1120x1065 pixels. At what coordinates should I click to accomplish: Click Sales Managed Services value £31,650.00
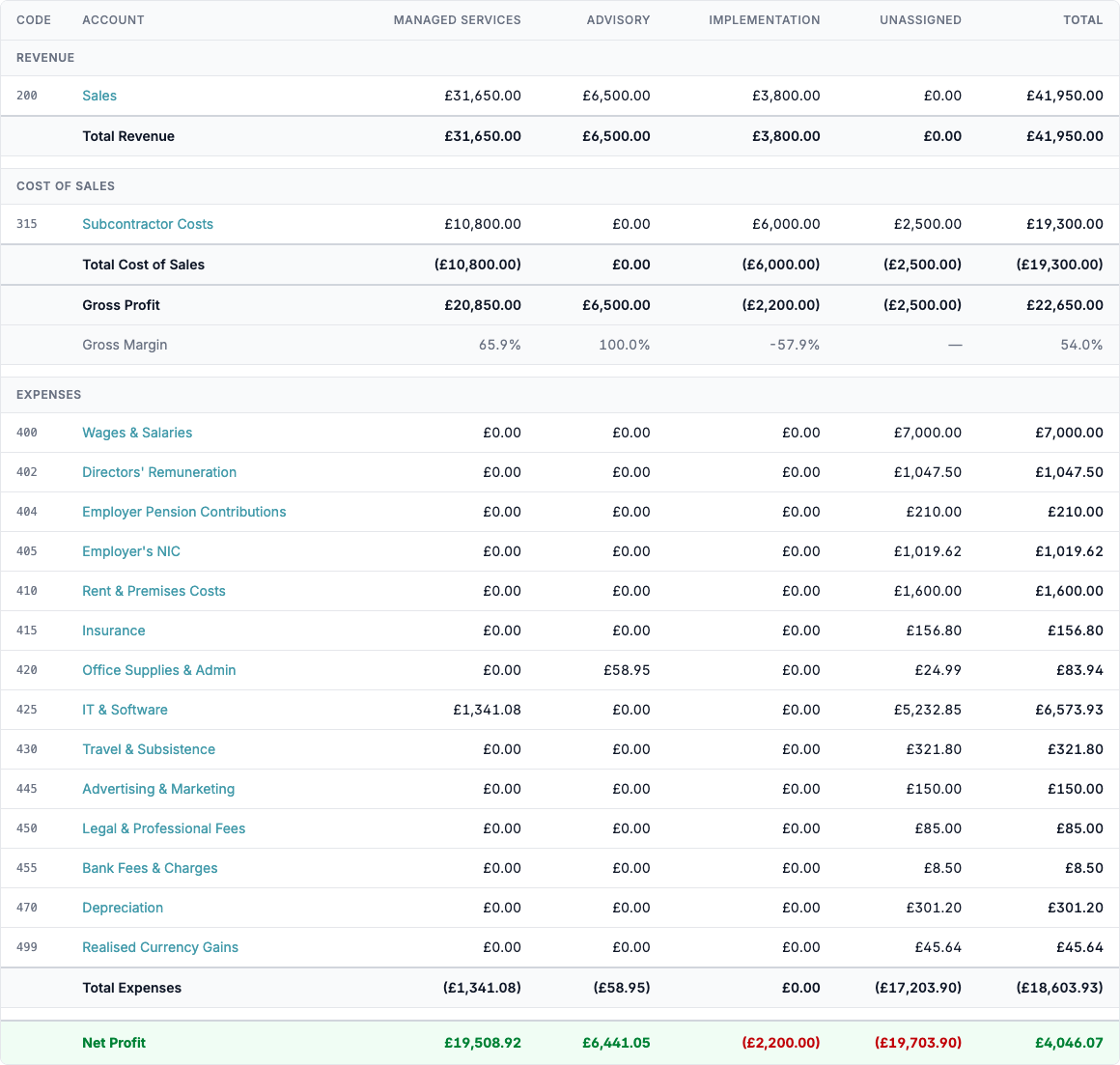482,96
